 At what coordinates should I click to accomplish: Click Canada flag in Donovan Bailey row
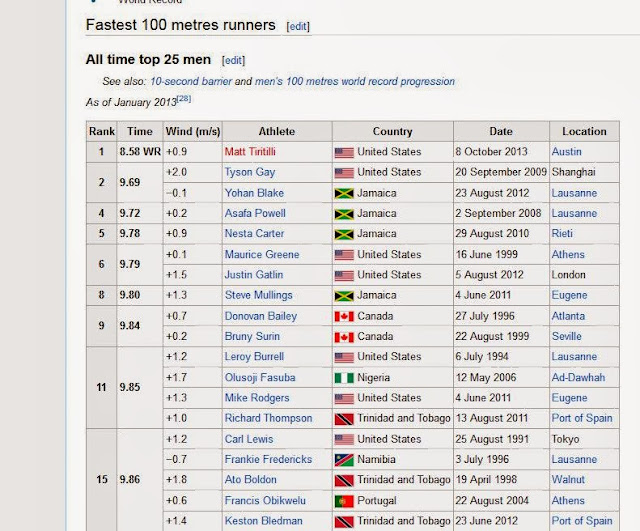click(344, 317)
